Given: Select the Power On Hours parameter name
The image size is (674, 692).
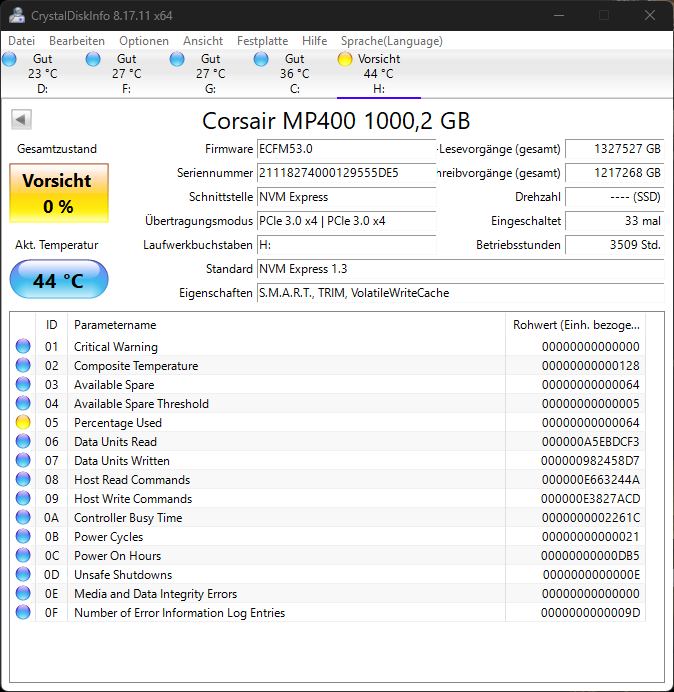Looking at the screenshot, I should 117,556.
